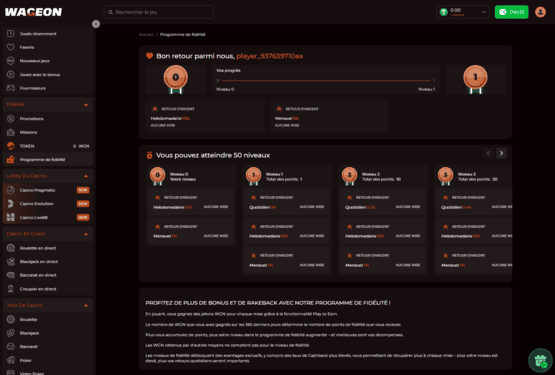Collapse the sidebar with the arrow button
Viewport: 555px width, 375px height.
coord(96,24)
